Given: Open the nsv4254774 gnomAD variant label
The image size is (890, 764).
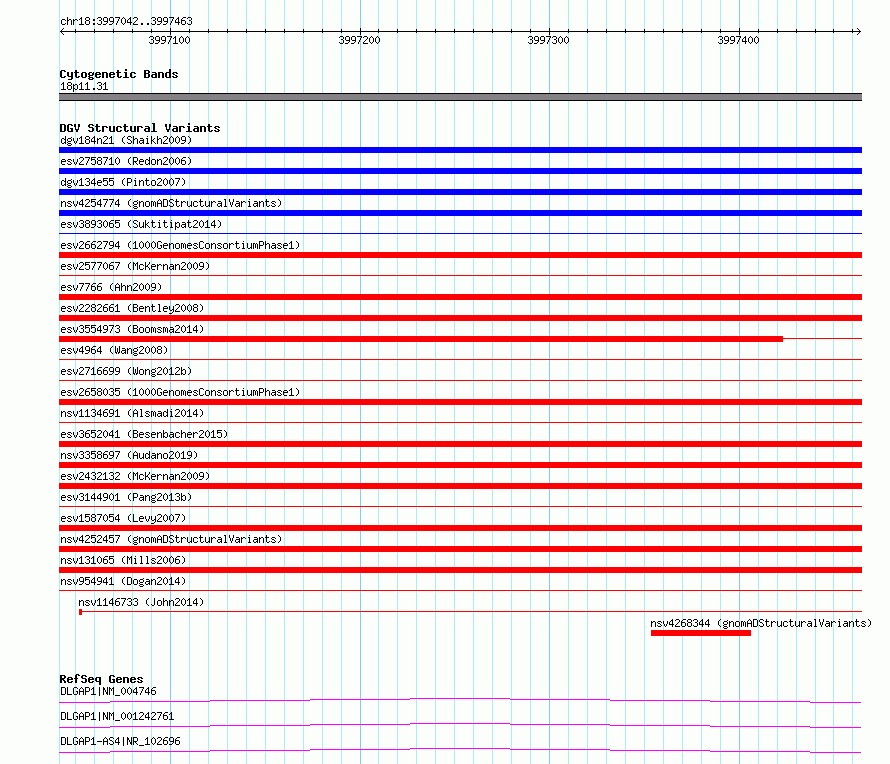Looking at the screenshot, I should 171,203.
